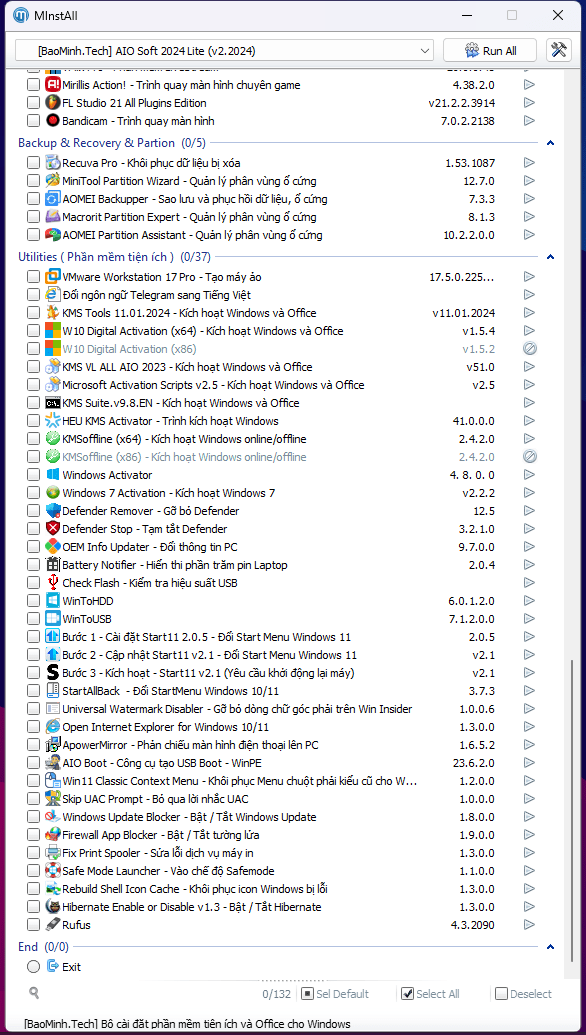Run Windows Activator play arrow
This screenshot has width=586, height=1035.
(x=529, y=475)
